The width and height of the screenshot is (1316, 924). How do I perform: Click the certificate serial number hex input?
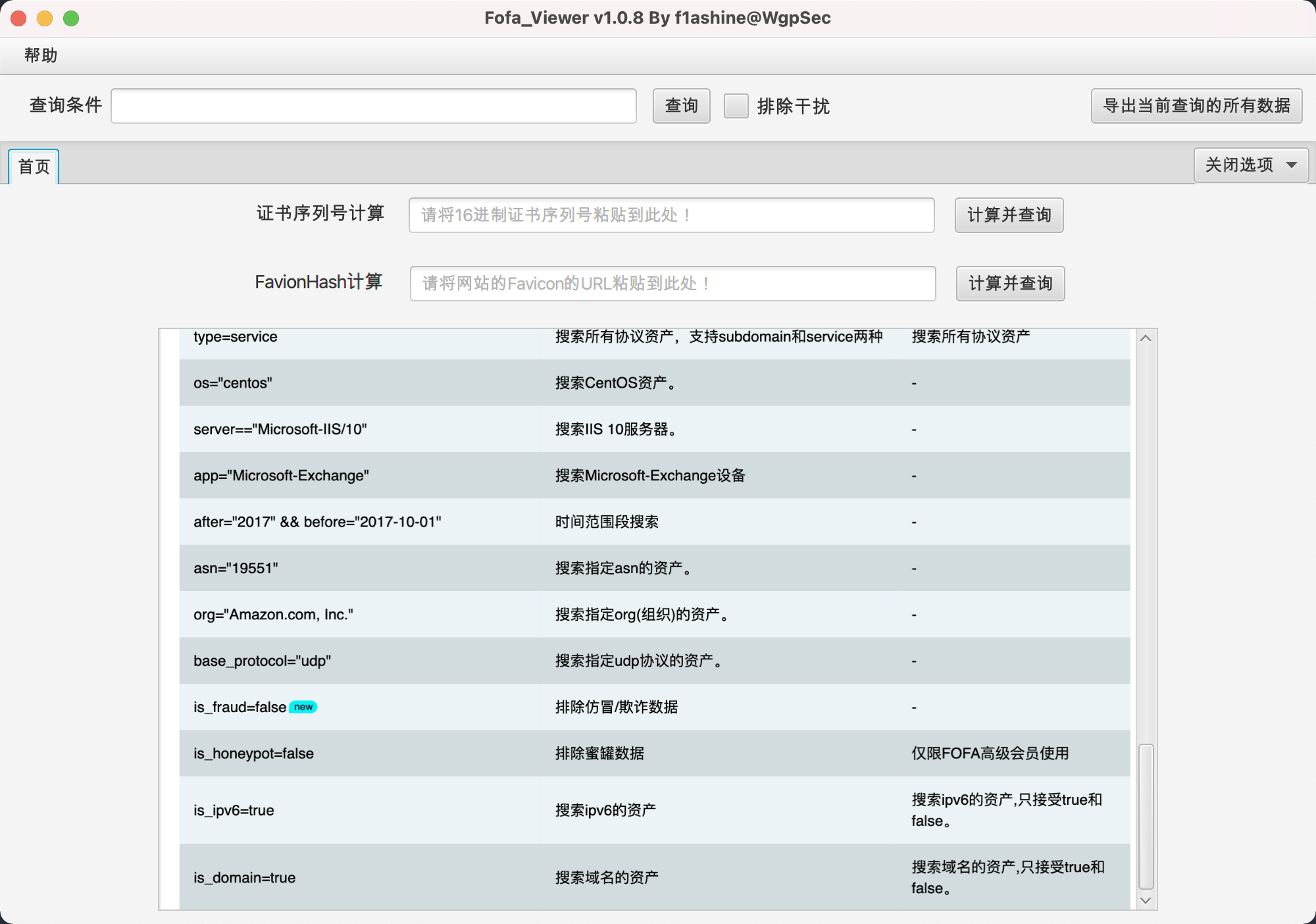(x=671, y=215)
